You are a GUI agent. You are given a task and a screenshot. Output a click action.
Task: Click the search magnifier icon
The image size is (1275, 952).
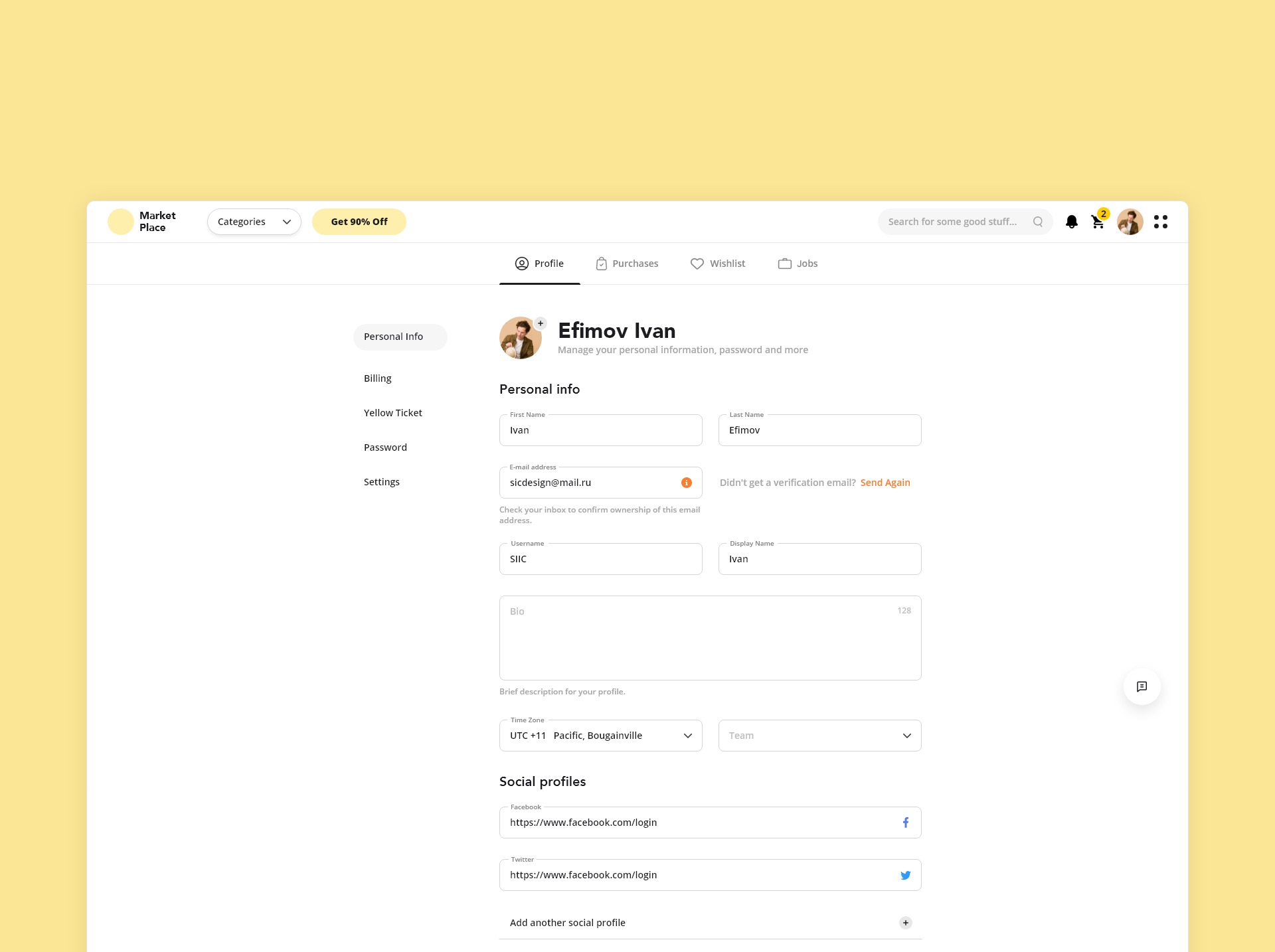[1038, 222]
